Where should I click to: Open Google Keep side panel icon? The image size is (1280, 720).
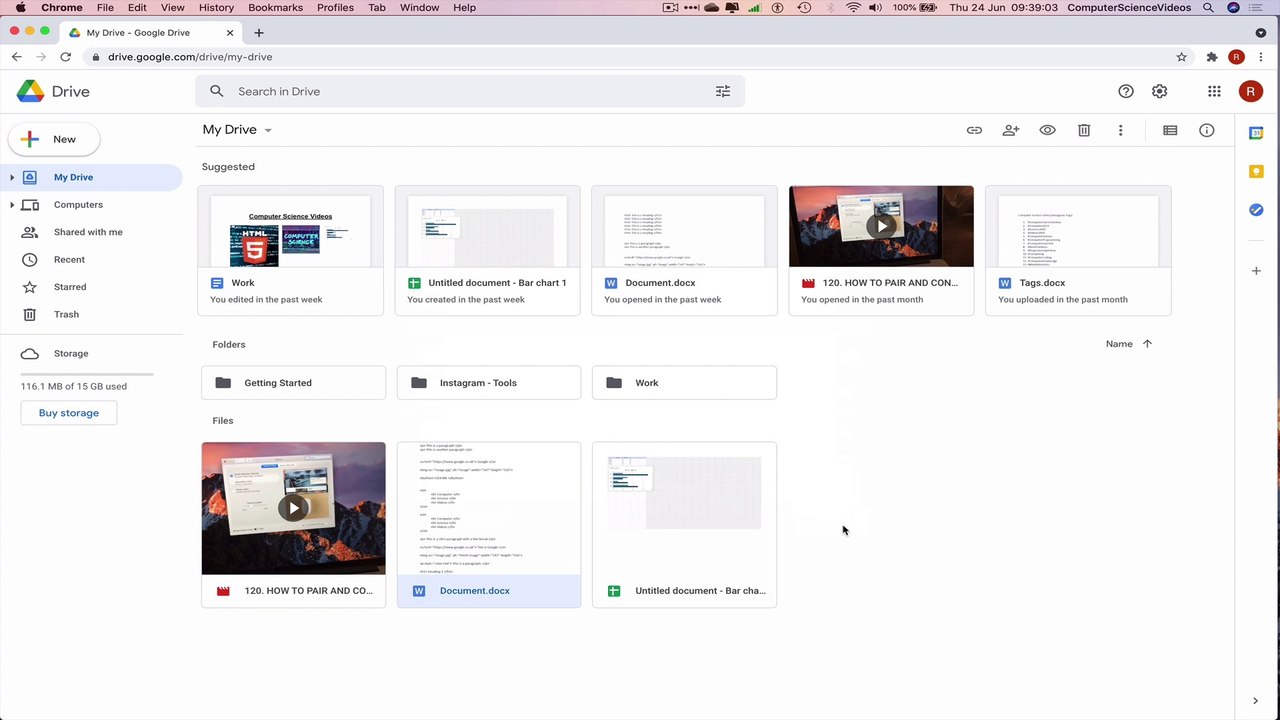pyautogui.click(x=1256, y=171)
